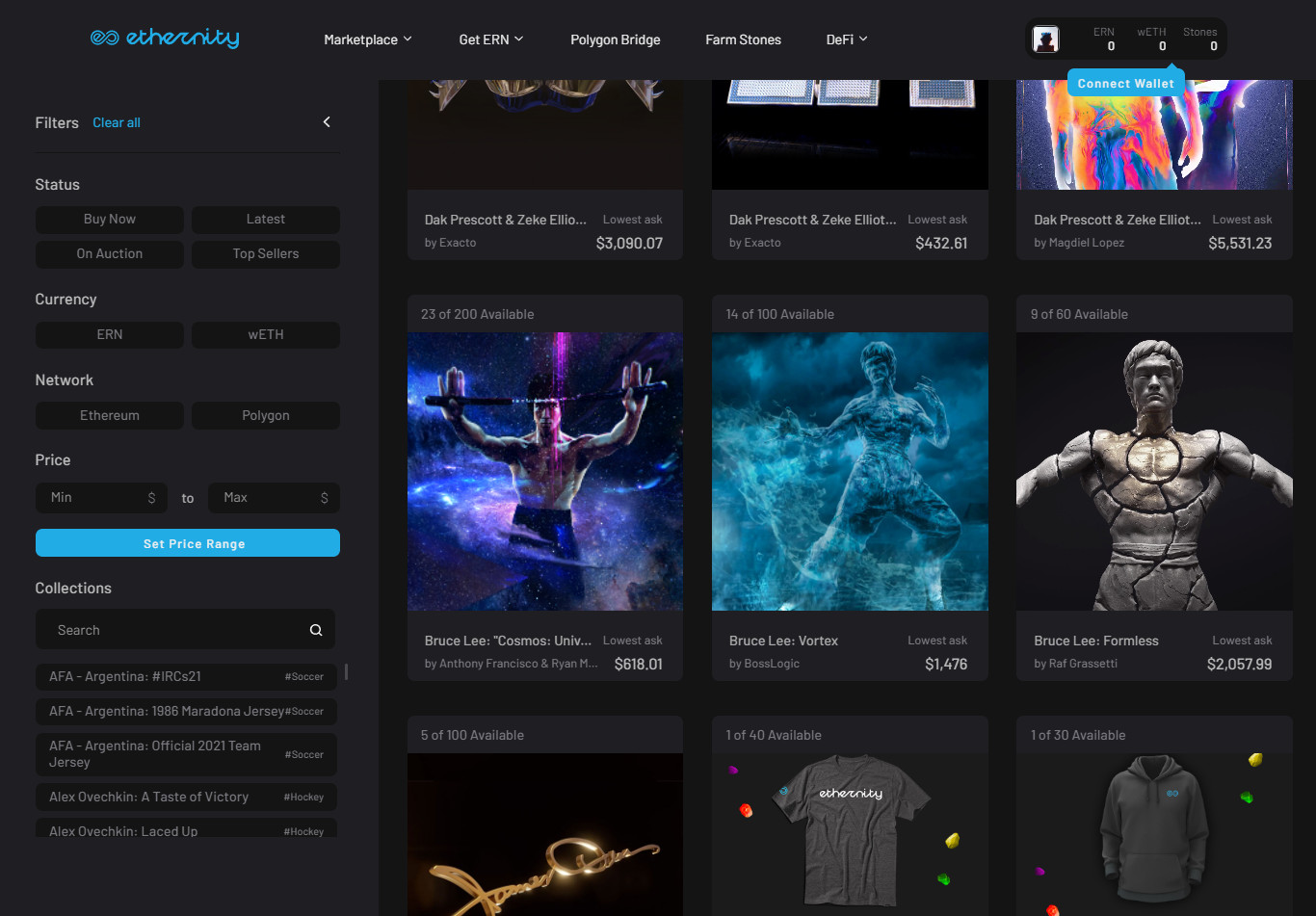Open the Ethernity t-shirt item thumbnail
The image size is (1316, 916).
pyautogui.click(x=850, y=834)
